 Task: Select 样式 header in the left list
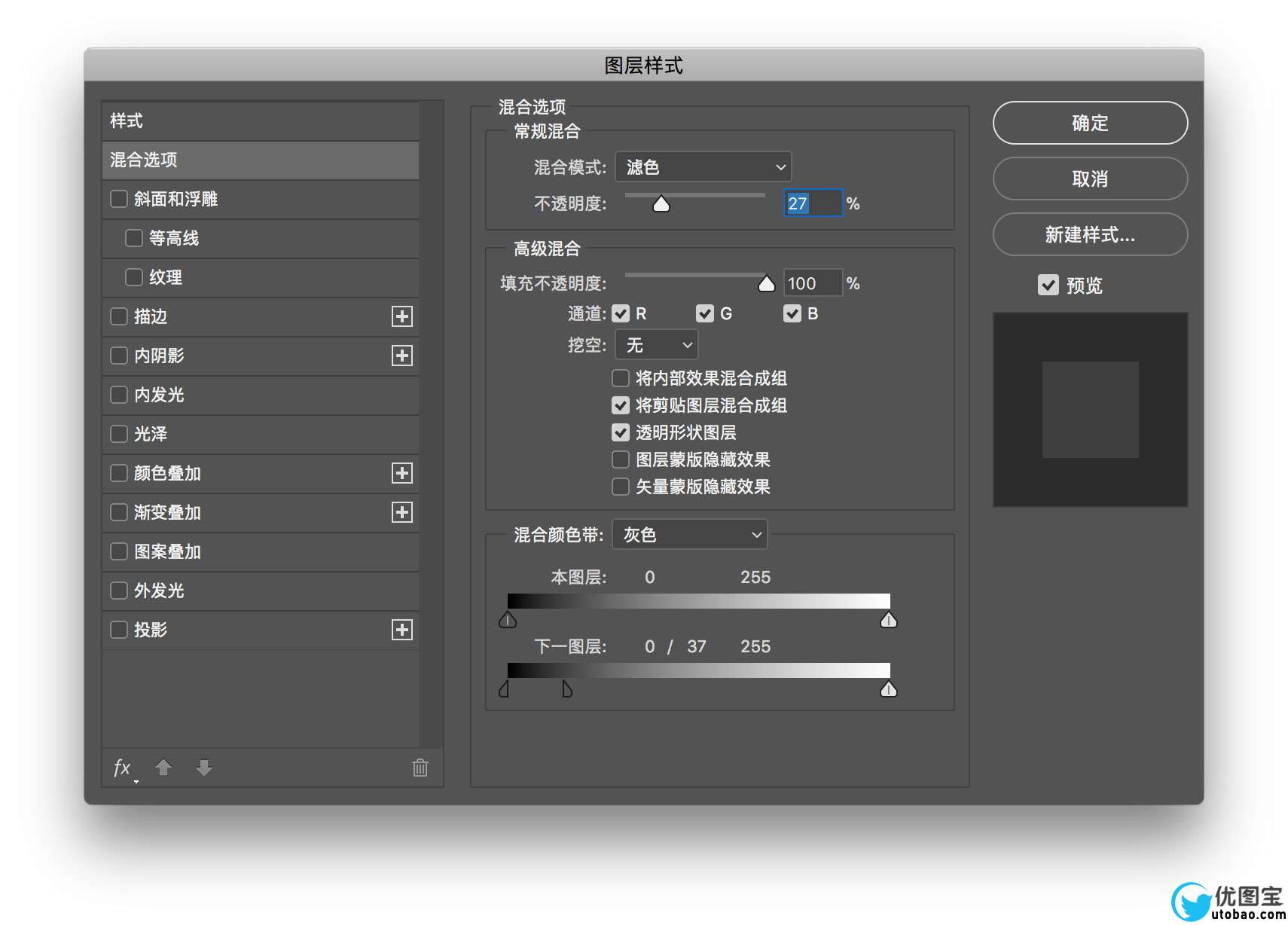261,121
